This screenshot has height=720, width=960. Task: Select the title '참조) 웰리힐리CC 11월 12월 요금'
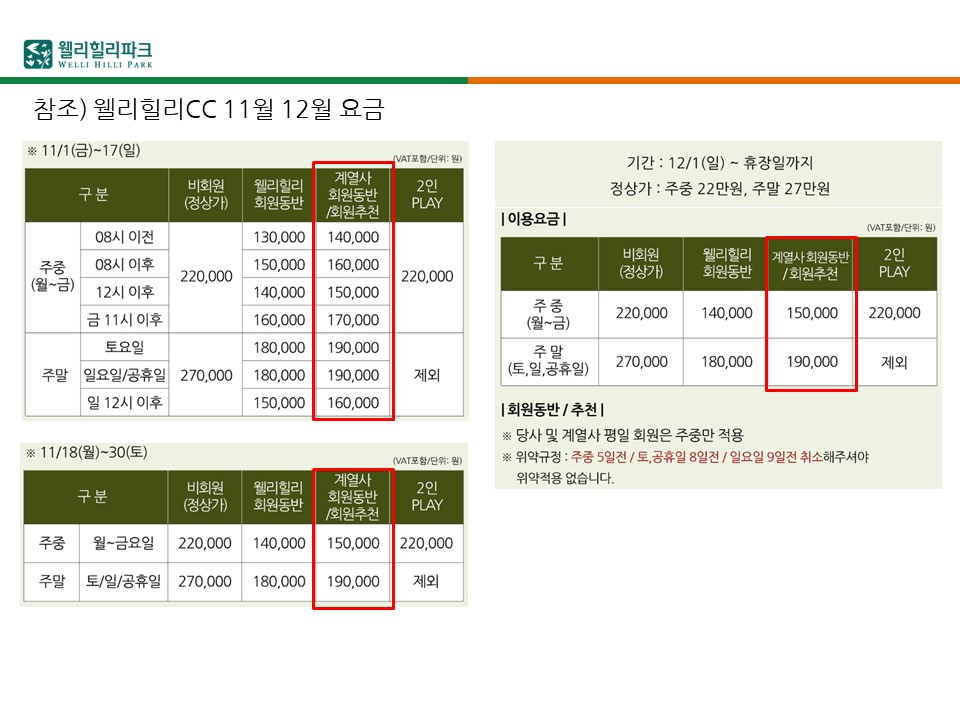pos(209,109)
